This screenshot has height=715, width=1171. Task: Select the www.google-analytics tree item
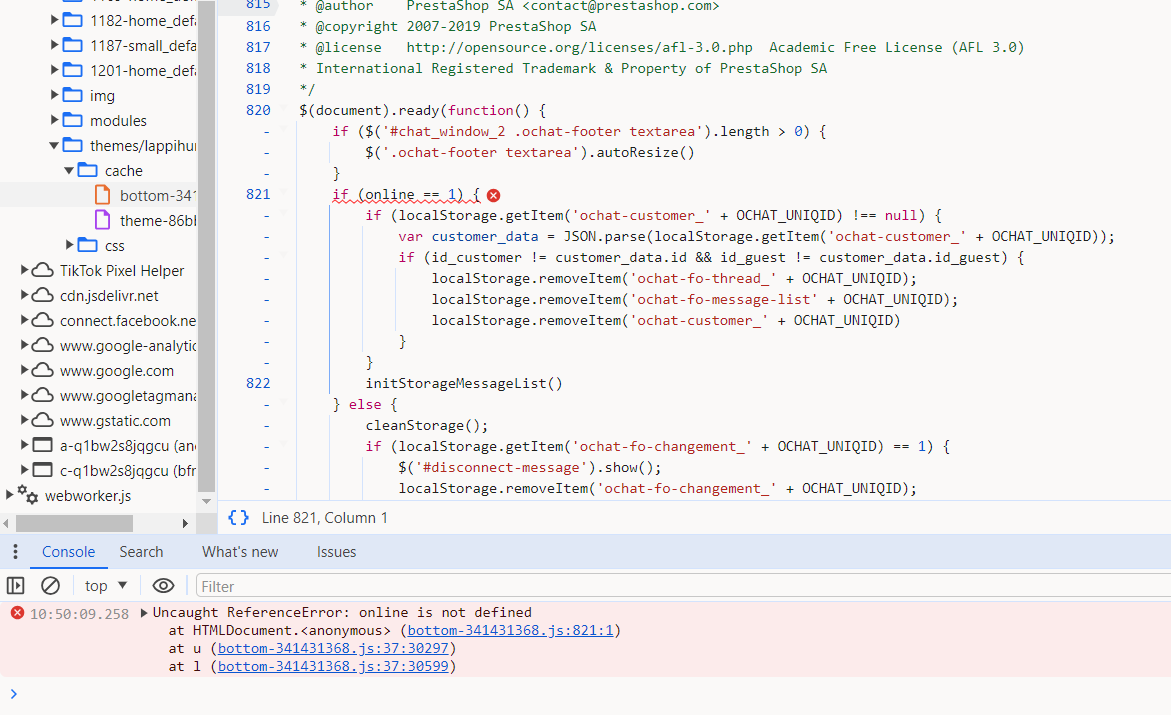click(128, 345)
